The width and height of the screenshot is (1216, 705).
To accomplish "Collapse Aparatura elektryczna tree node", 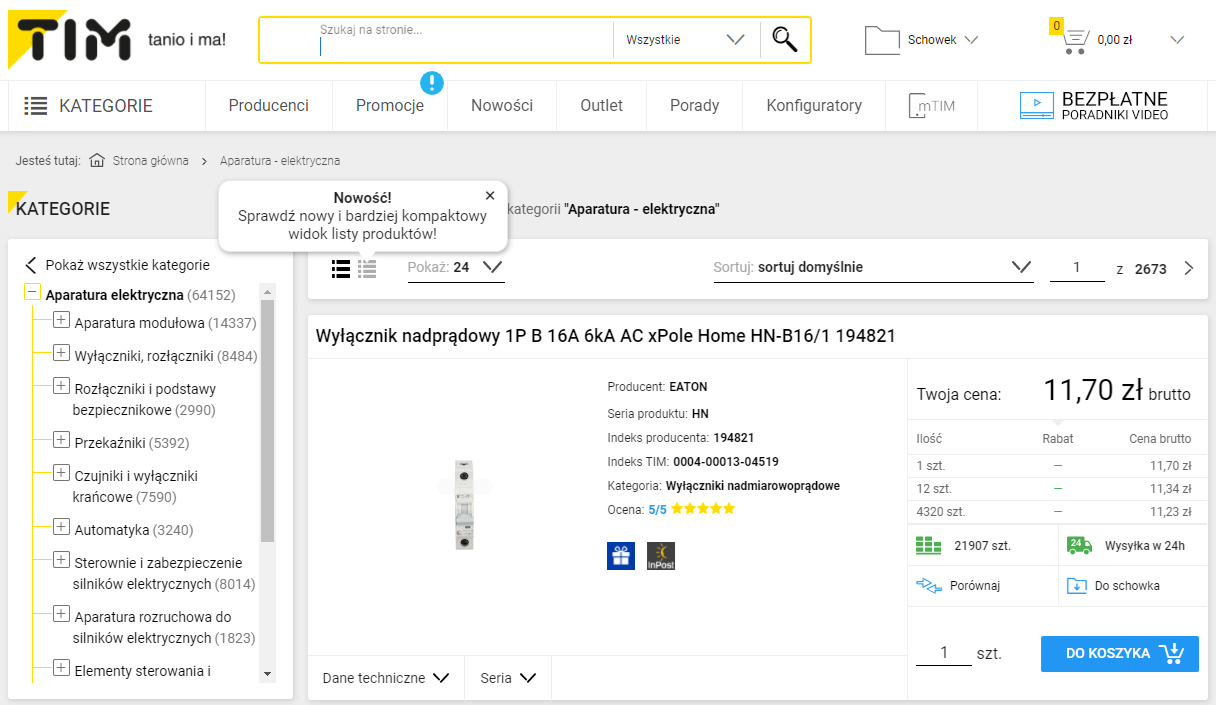I will (x=32, y=293).
